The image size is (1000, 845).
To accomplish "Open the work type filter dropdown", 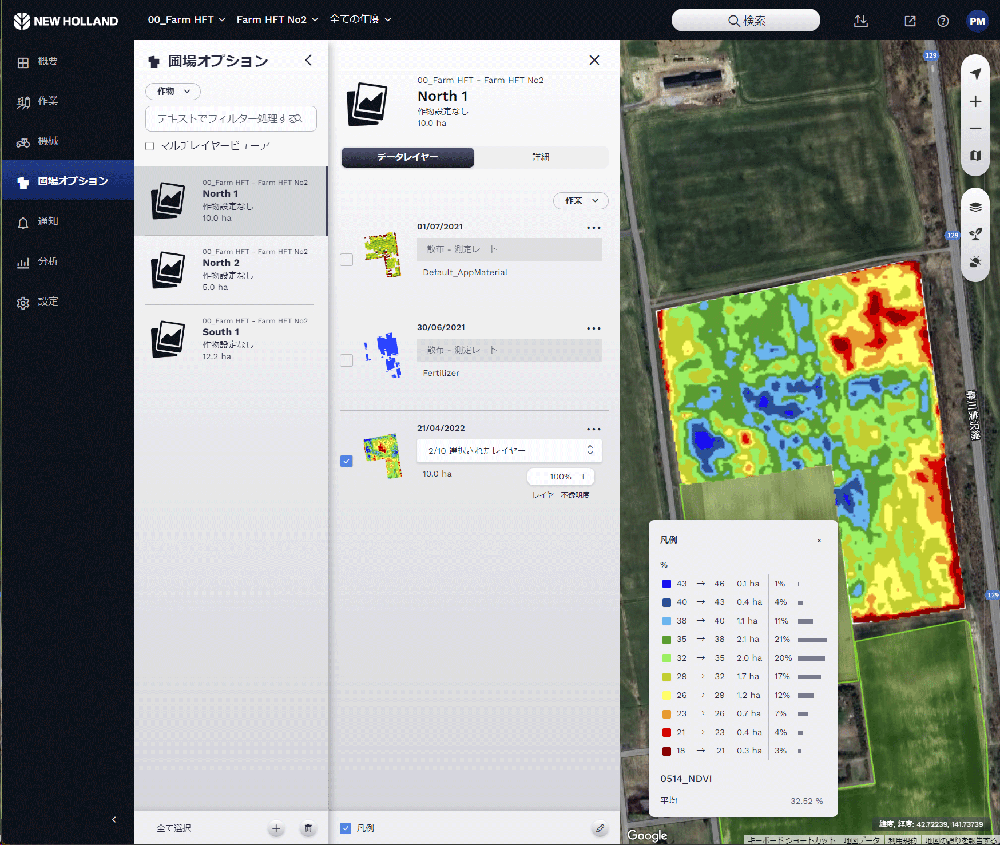I will click(x=580, y=201).
